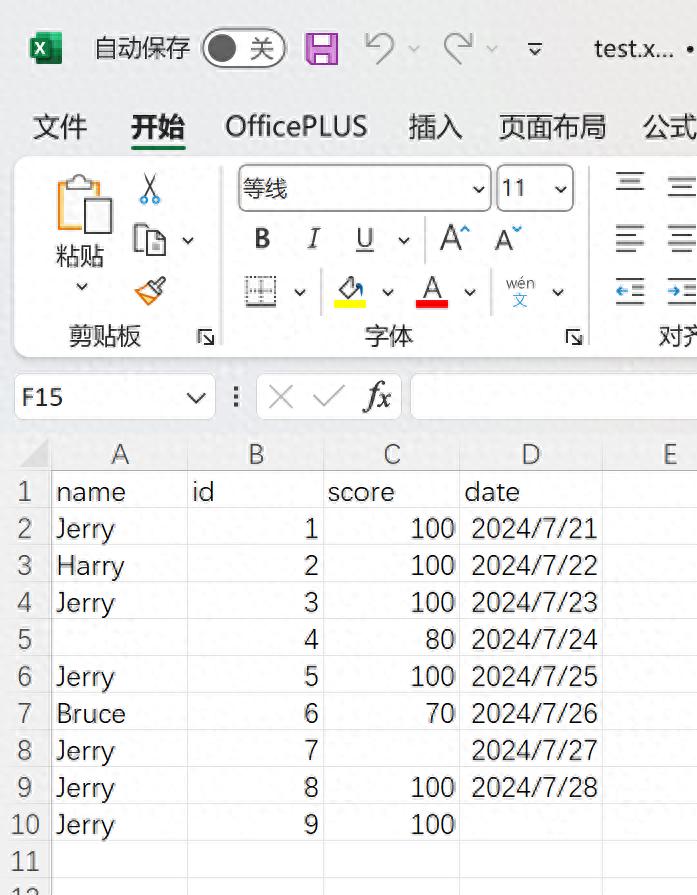Toggle bold formatting
This screenshot has width=697, height=895.
pyautogui.click(x=262, y=239)
